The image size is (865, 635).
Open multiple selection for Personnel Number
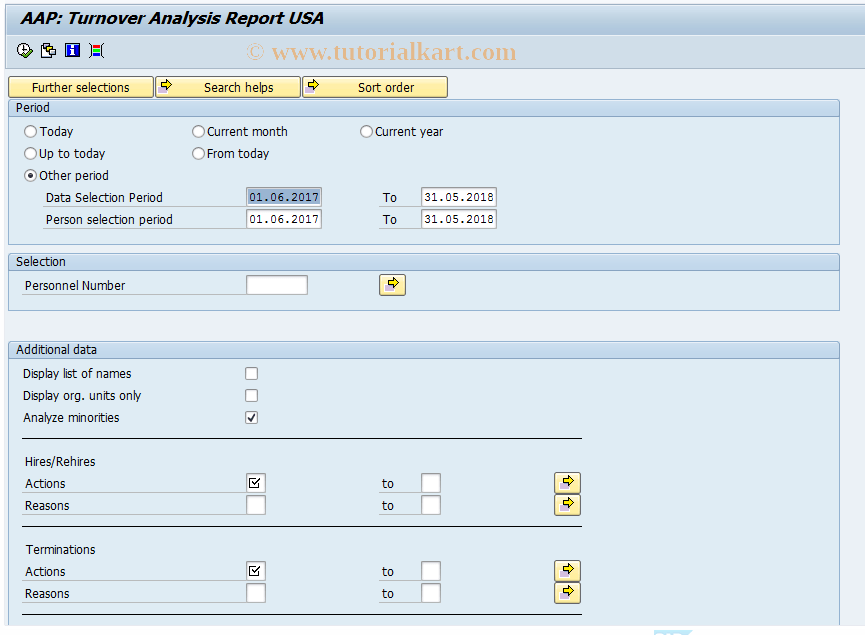[x=392, y=284]
